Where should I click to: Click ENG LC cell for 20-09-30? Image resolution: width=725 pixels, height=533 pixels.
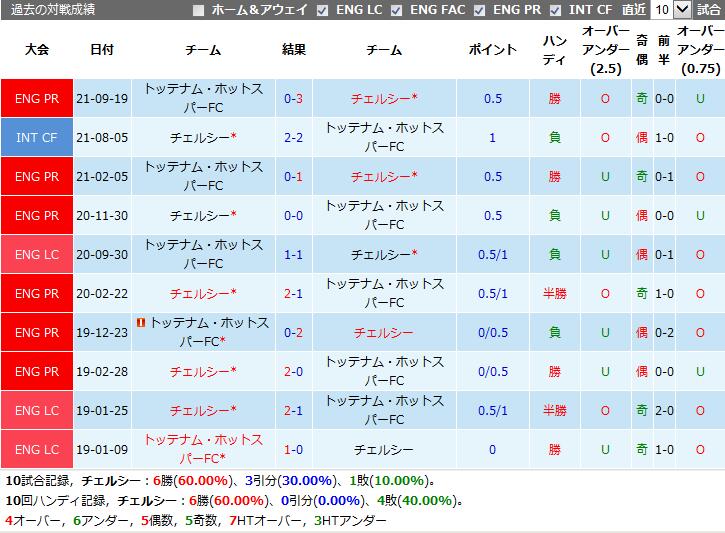pos(37,254)
